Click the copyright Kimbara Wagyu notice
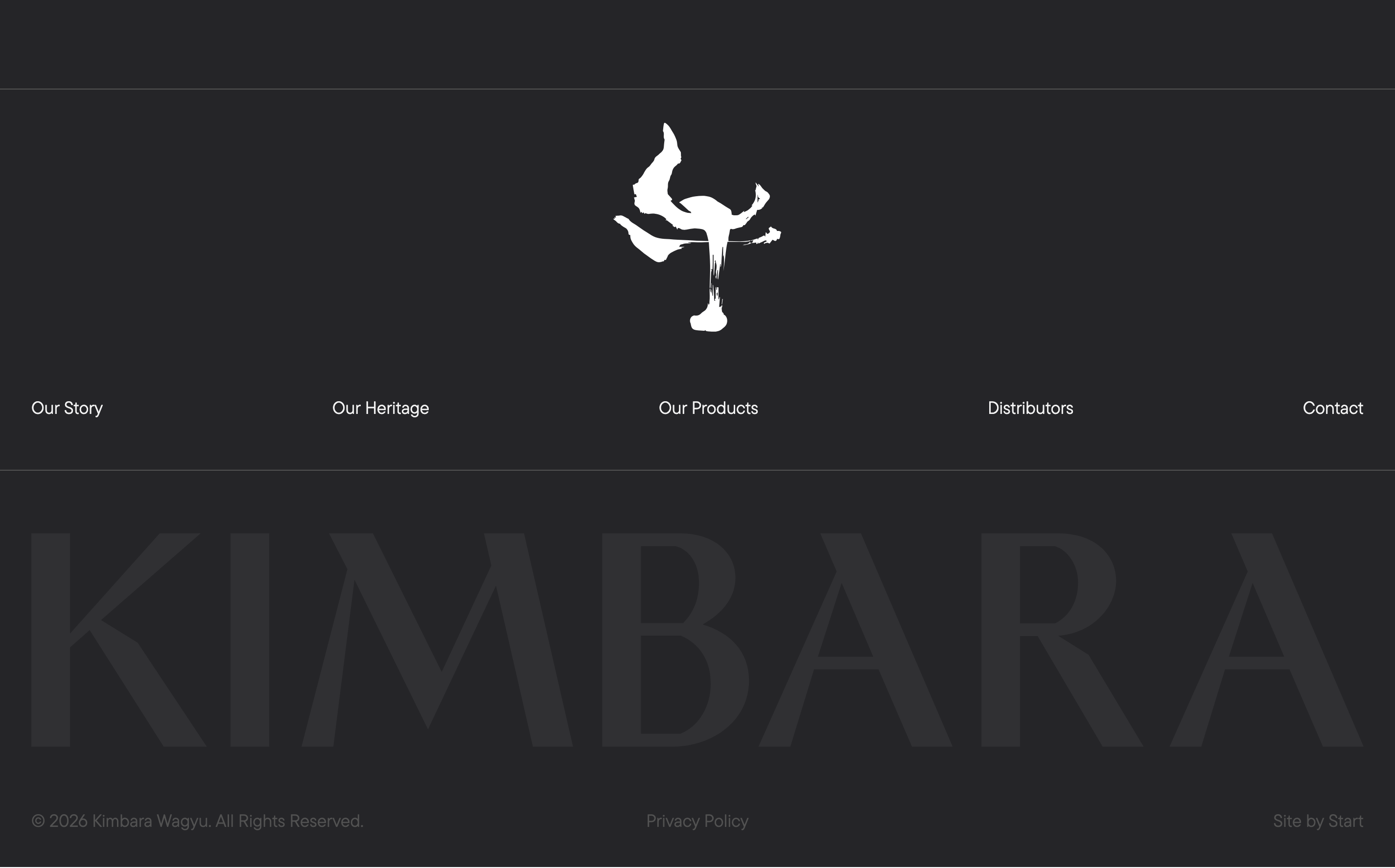 pyautogui.click(x=197, y=821)
